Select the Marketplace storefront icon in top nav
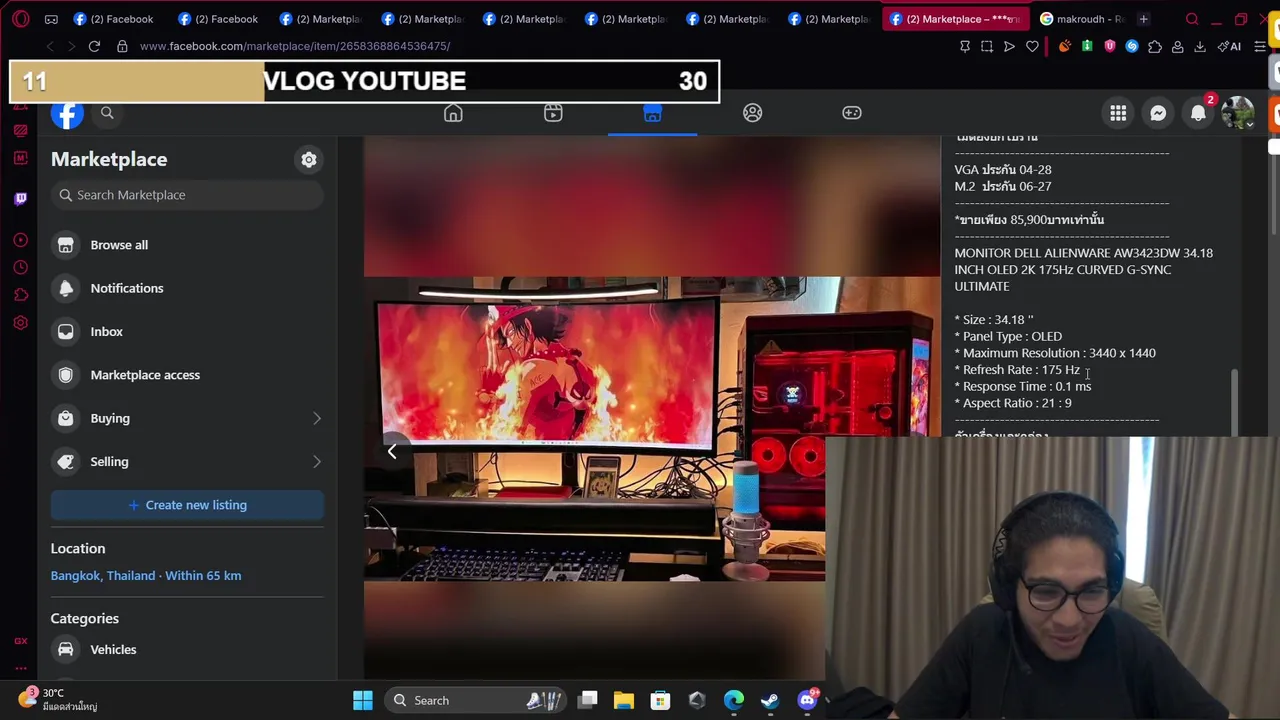Image resolution: width=1280 pixels, height=720 pixels. 652,113
